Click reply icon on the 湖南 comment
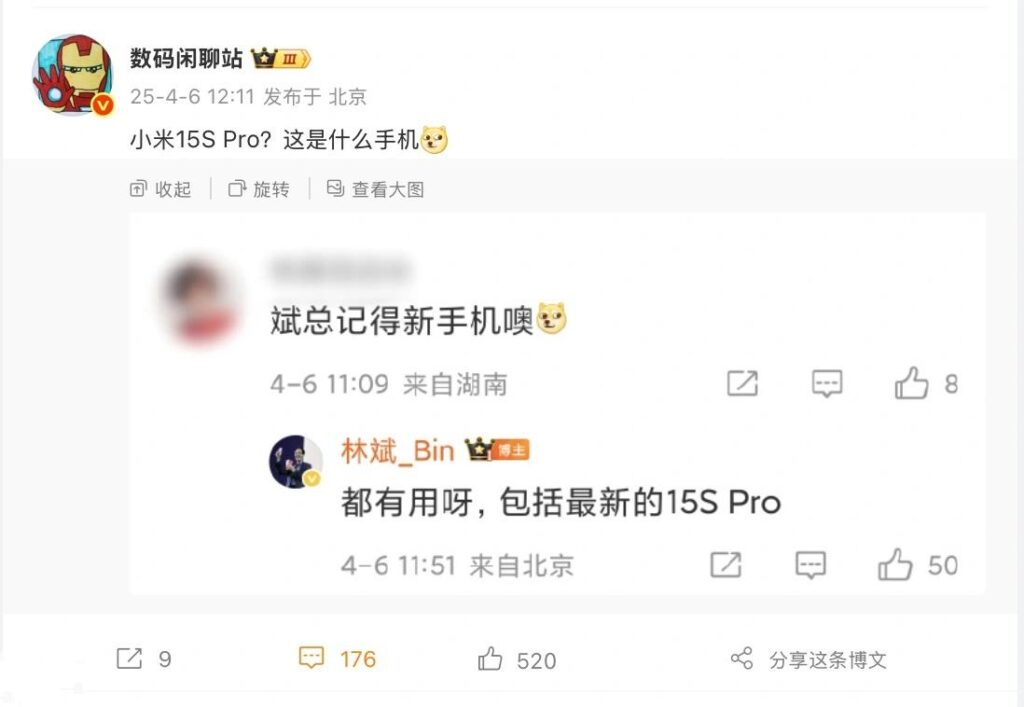This screenshot has height=707, width=1024. (827, 383)
